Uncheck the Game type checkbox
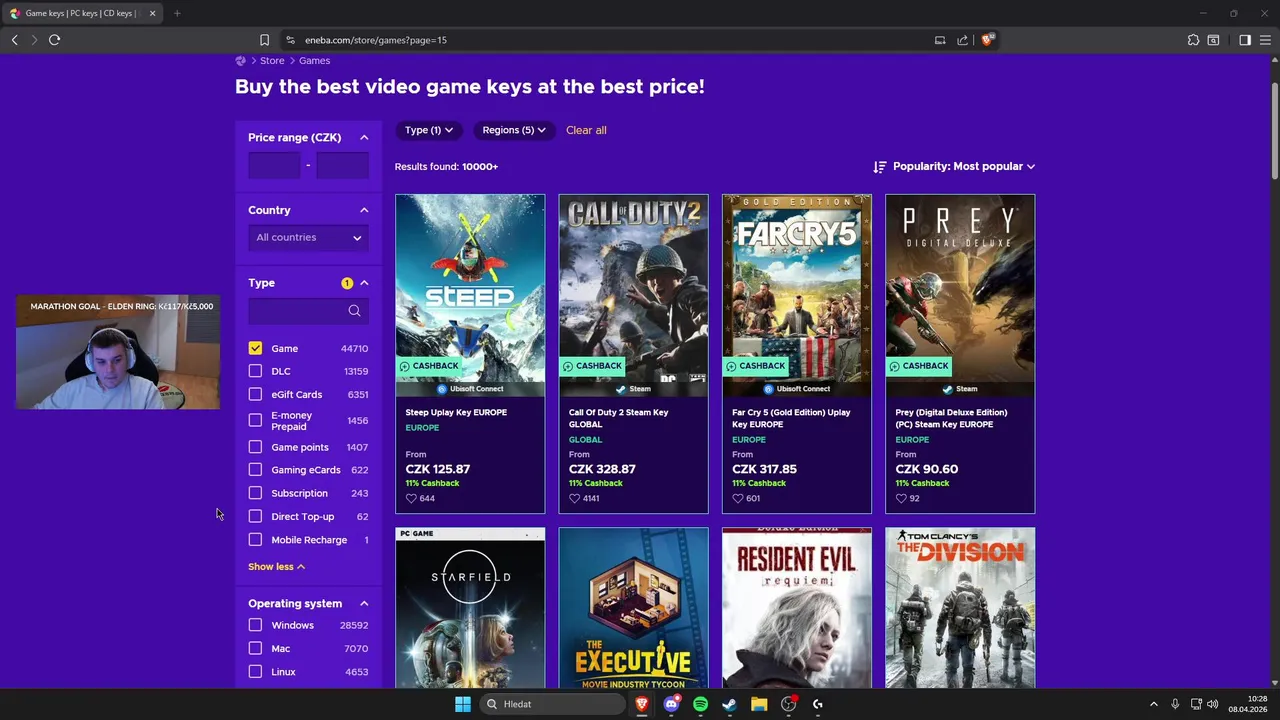 coord(255,348)
